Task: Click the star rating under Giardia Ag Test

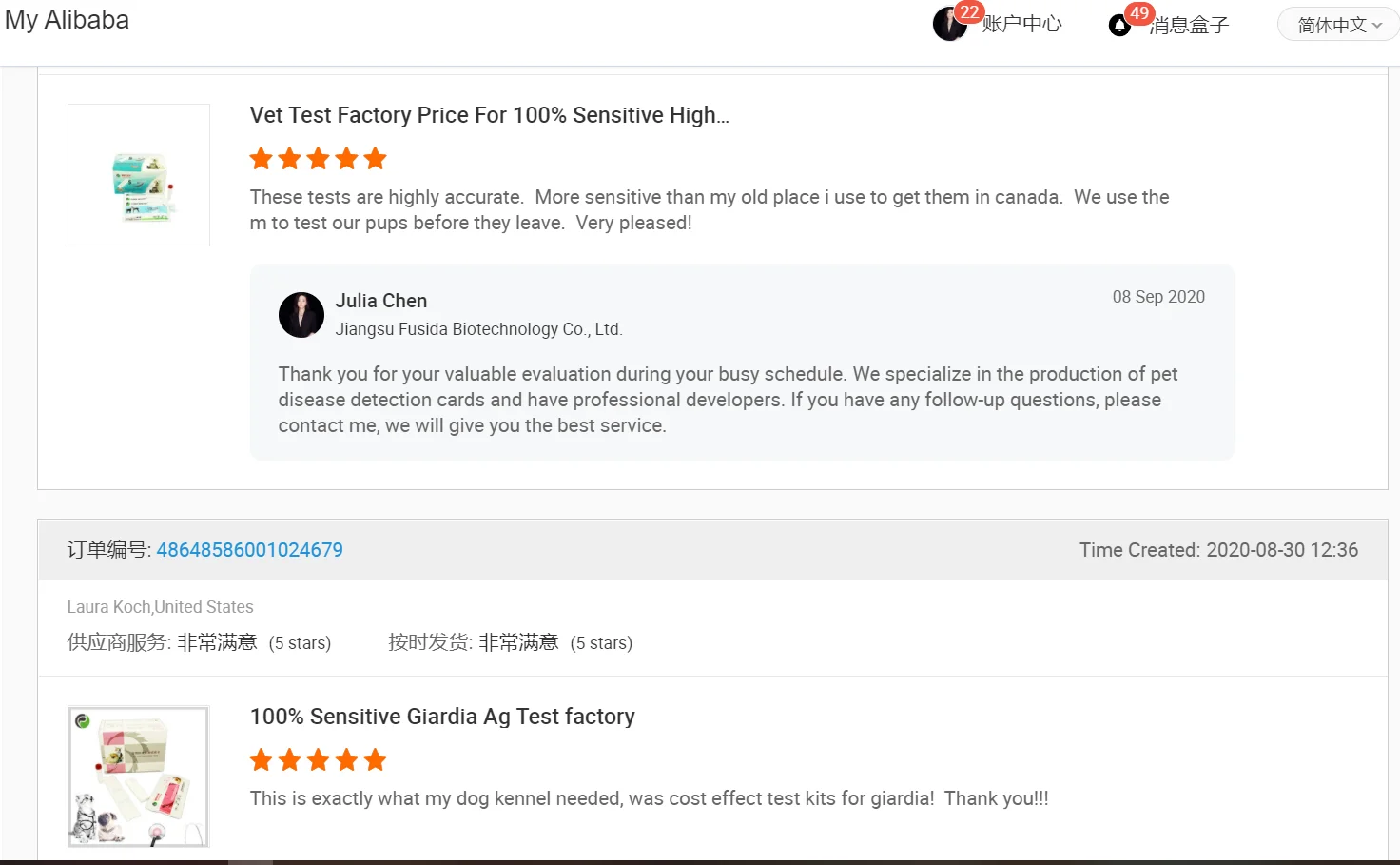Action: (x=318, y=760)
